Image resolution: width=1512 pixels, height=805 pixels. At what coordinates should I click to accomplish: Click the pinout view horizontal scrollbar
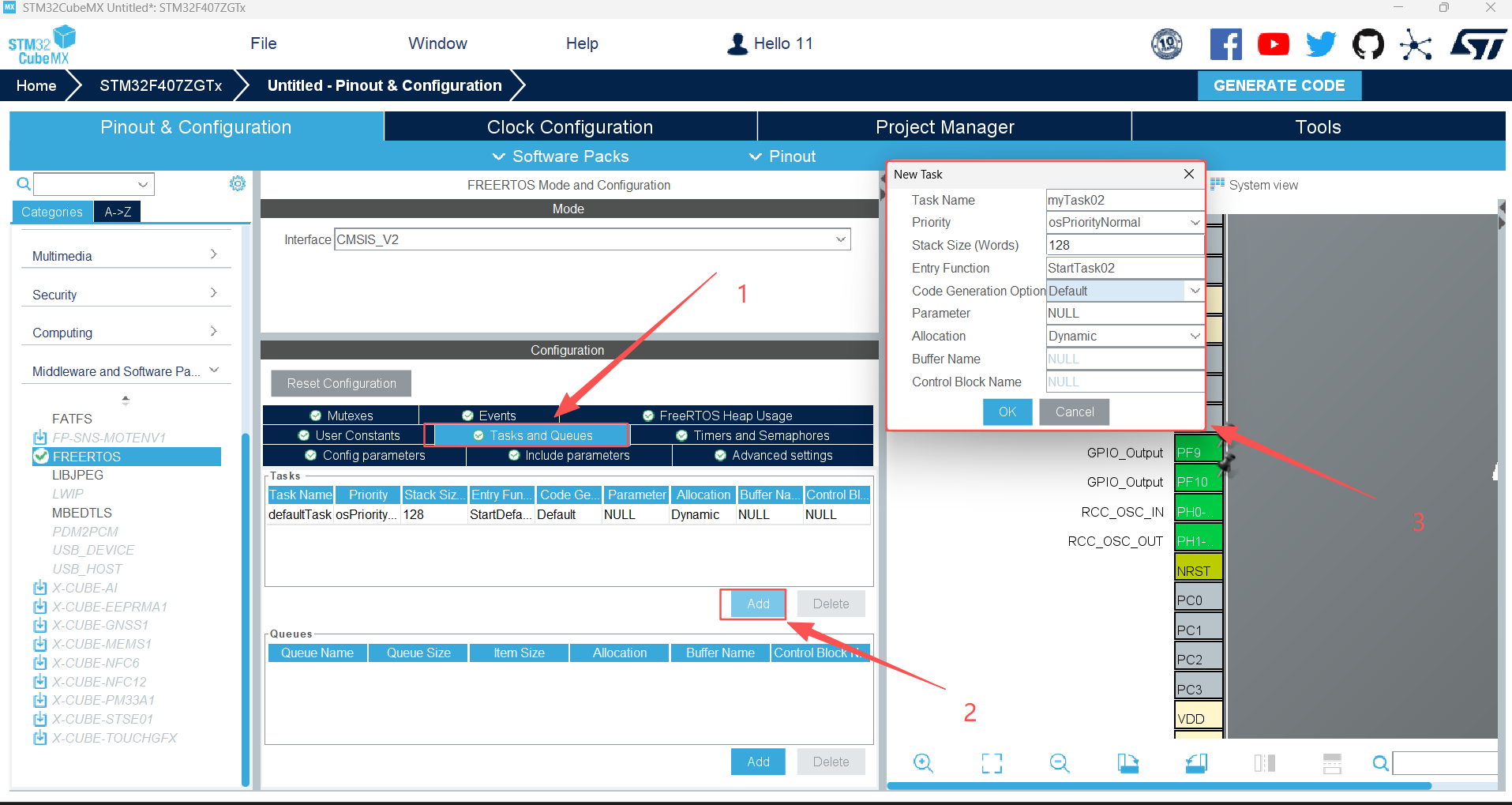coord(1159,786)
